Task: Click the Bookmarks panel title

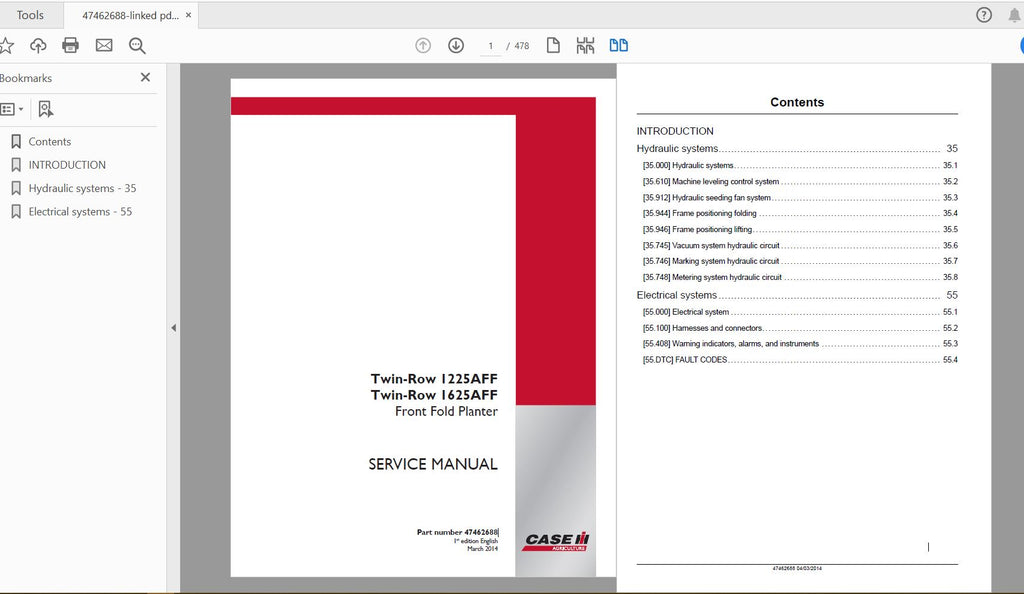Action: (x=25, y=78)
